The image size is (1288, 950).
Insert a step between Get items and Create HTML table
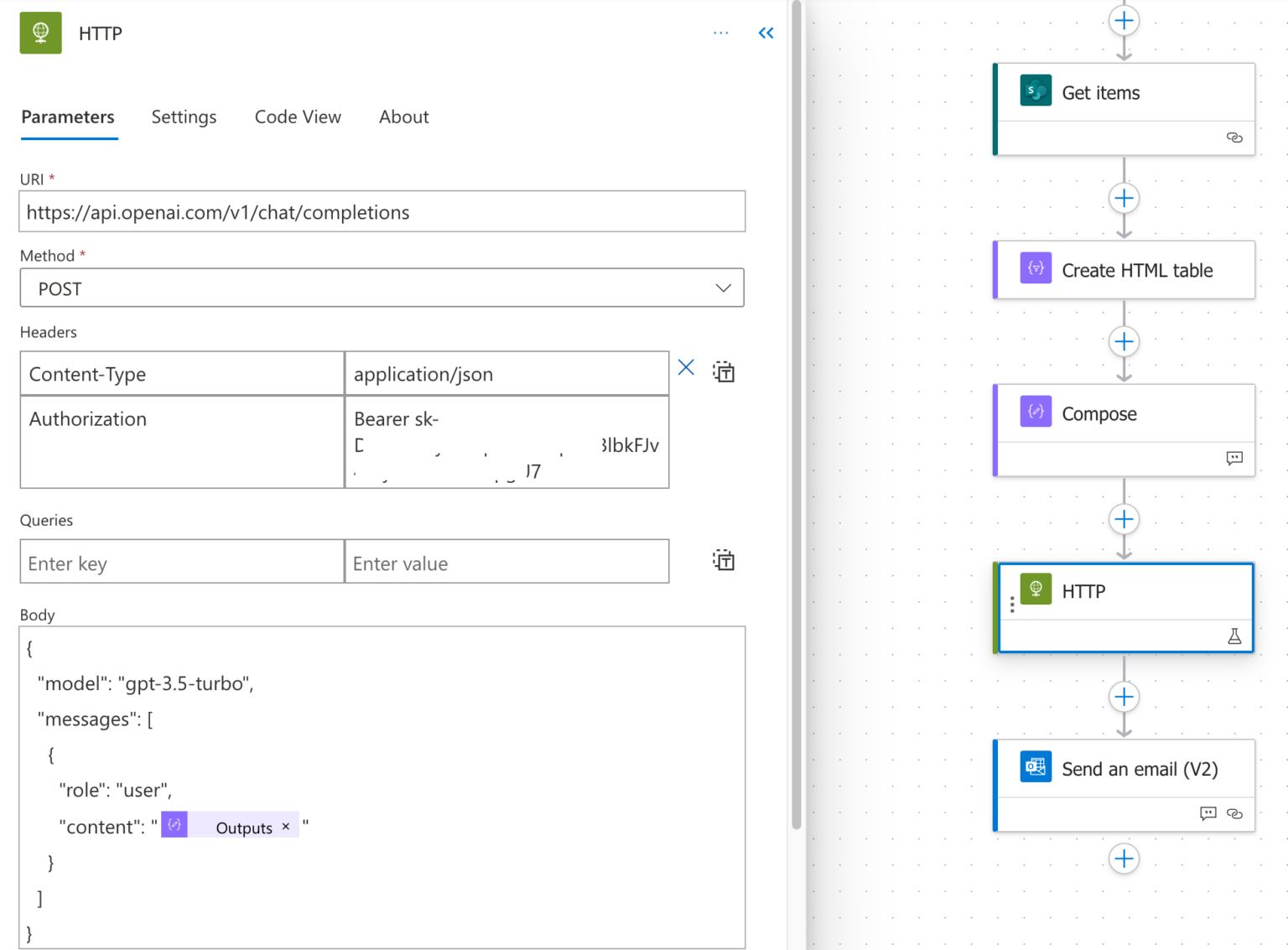(1124, 199)
